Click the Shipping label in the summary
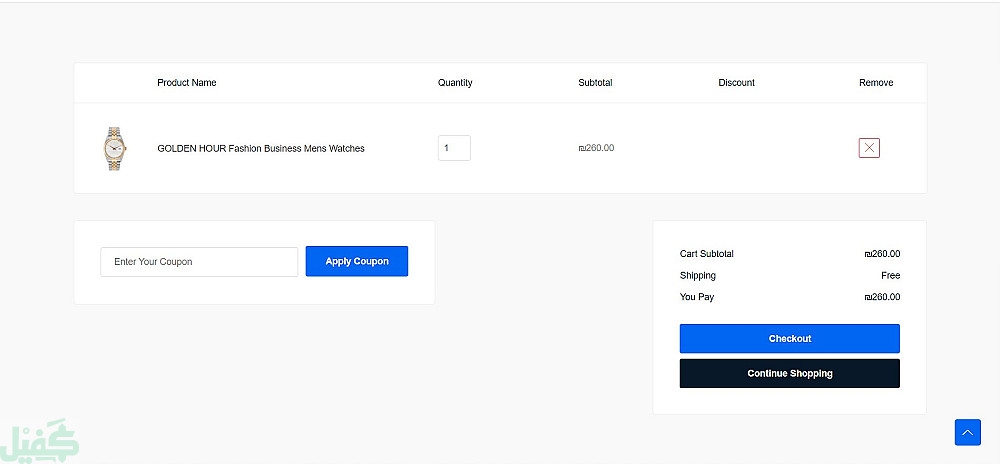The height and width of the screenshot is (464, 1000). (x=698, y=276)
